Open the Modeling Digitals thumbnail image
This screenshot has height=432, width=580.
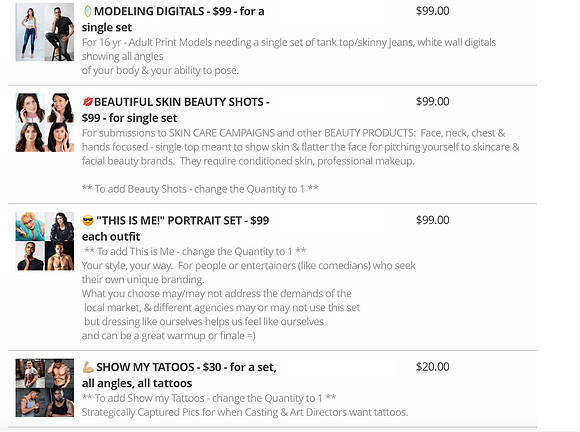[x=45, y=32]
